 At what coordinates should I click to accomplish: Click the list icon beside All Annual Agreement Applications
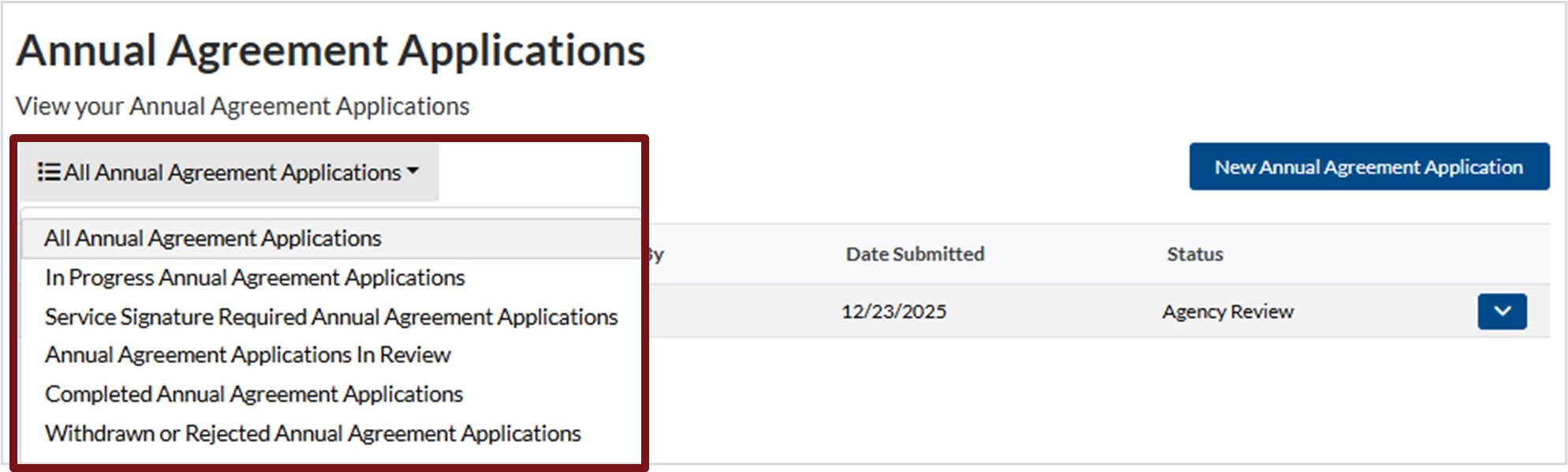[x=49, y=172]
